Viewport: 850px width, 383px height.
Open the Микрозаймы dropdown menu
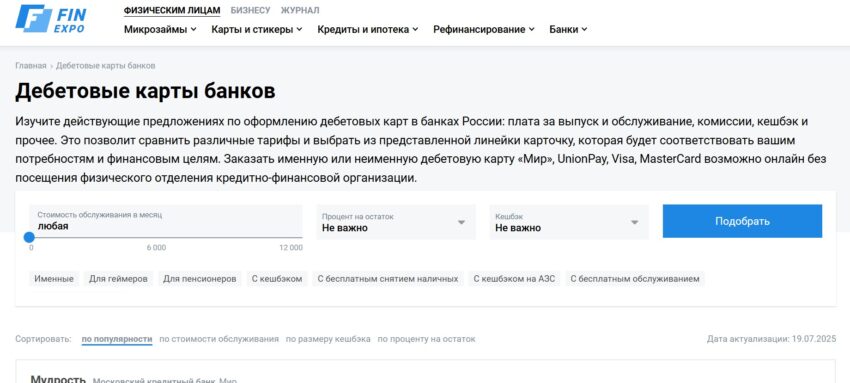pyautogui.click(x=160, y=29)
